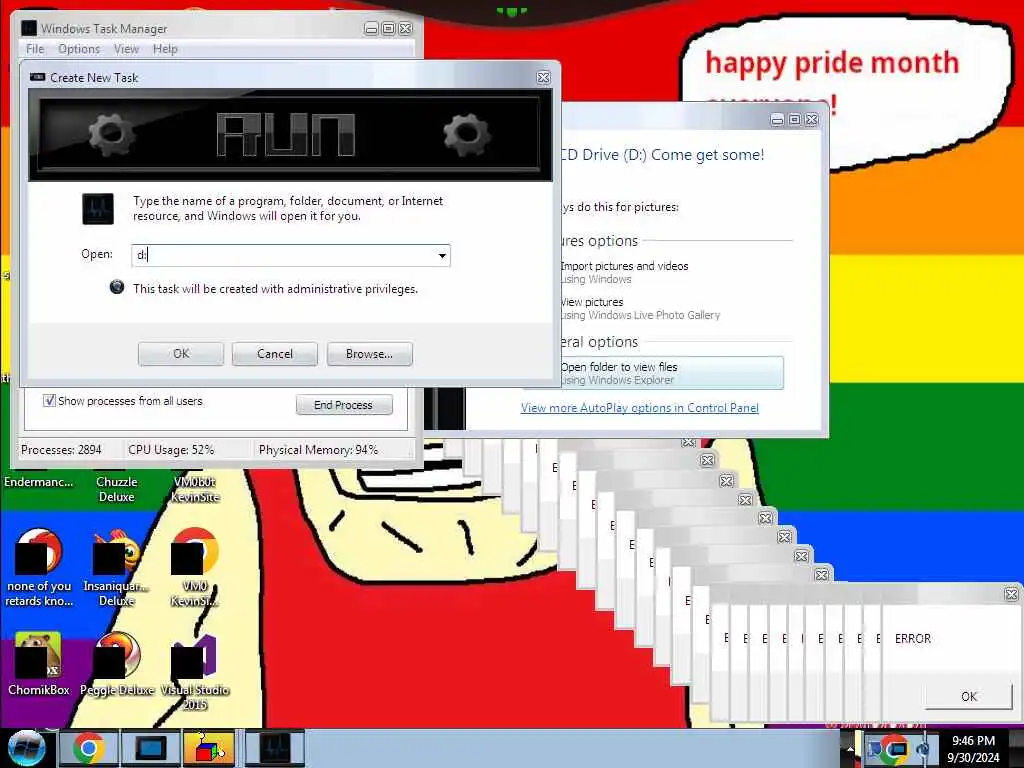Open Task Manager Options menu

pyautogui.click(x=79, y=49)
